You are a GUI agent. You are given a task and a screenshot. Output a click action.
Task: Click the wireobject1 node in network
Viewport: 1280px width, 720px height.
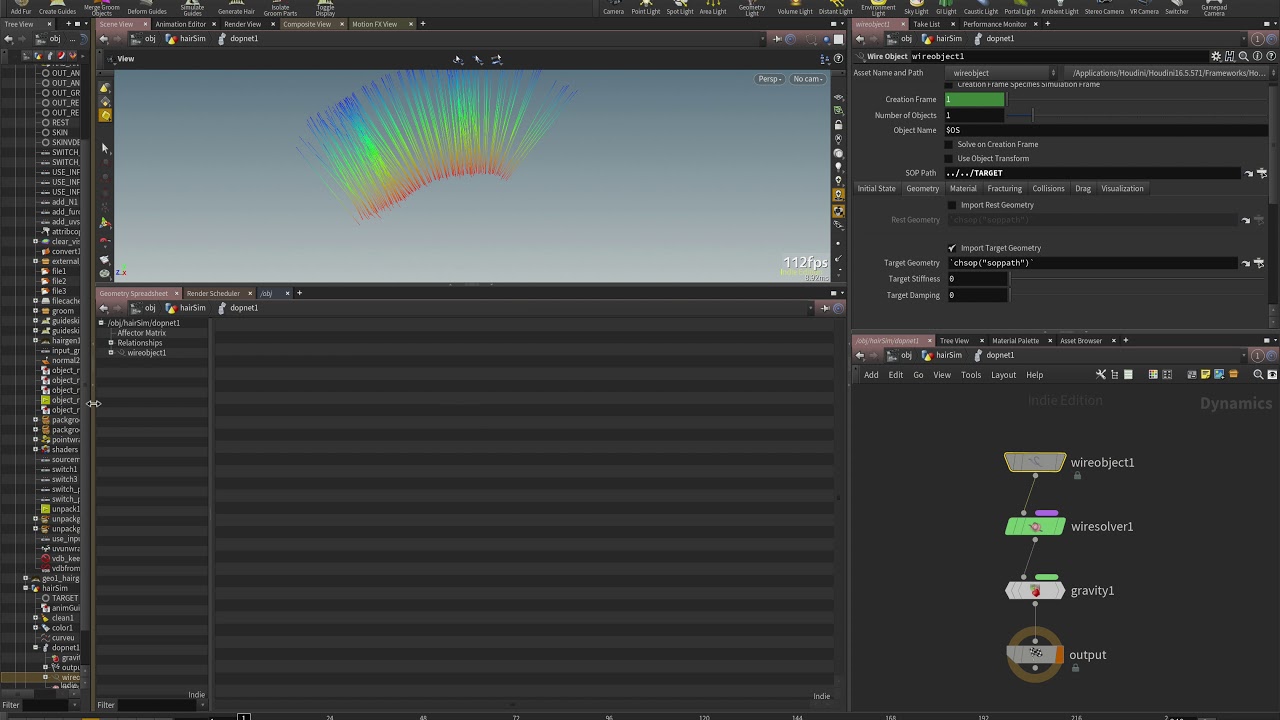[1035, 462]
